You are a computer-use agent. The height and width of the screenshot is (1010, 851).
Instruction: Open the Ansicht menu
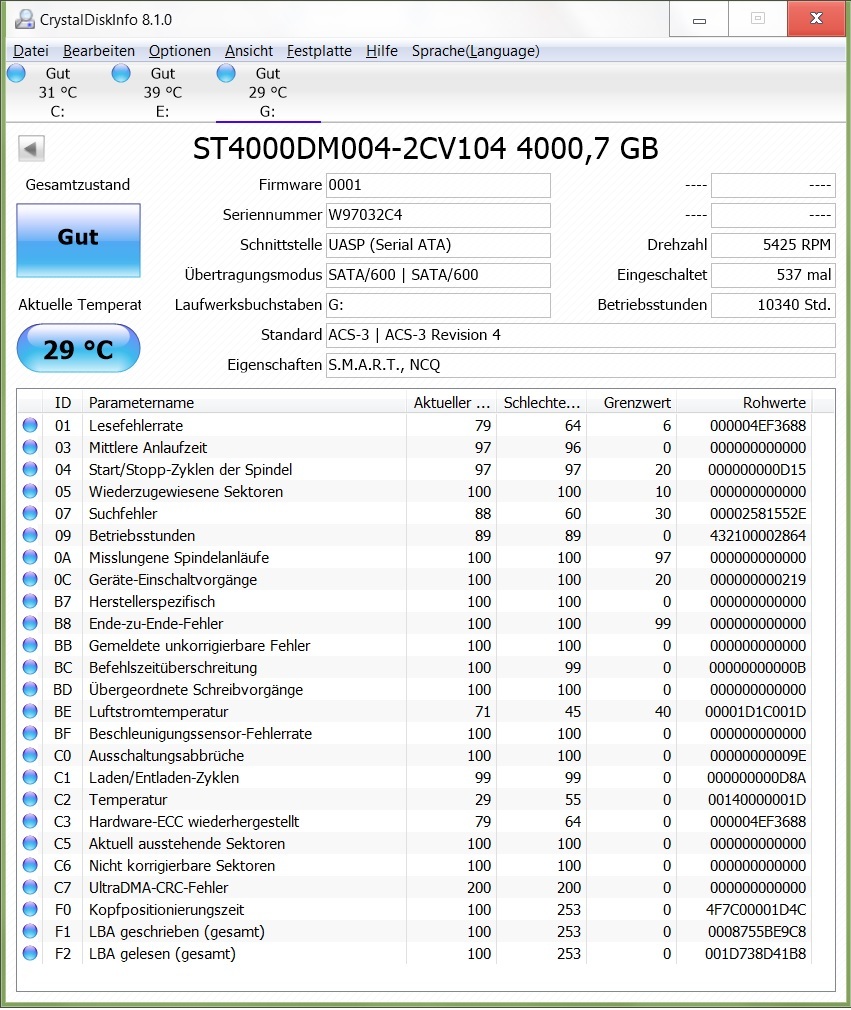pyautogui.click(x=249, y=51)
